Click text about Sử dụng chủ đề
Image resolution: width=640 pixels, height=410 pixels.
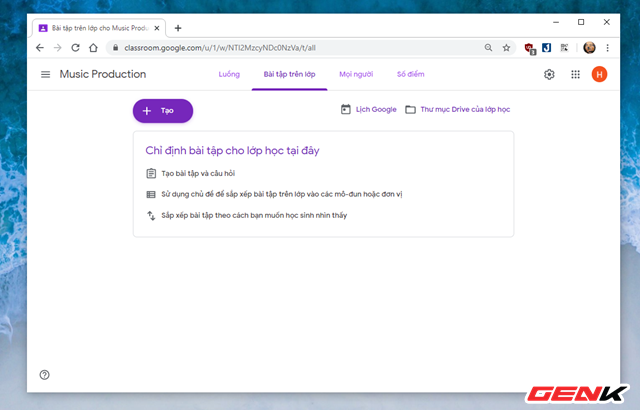tap(282, 194)
